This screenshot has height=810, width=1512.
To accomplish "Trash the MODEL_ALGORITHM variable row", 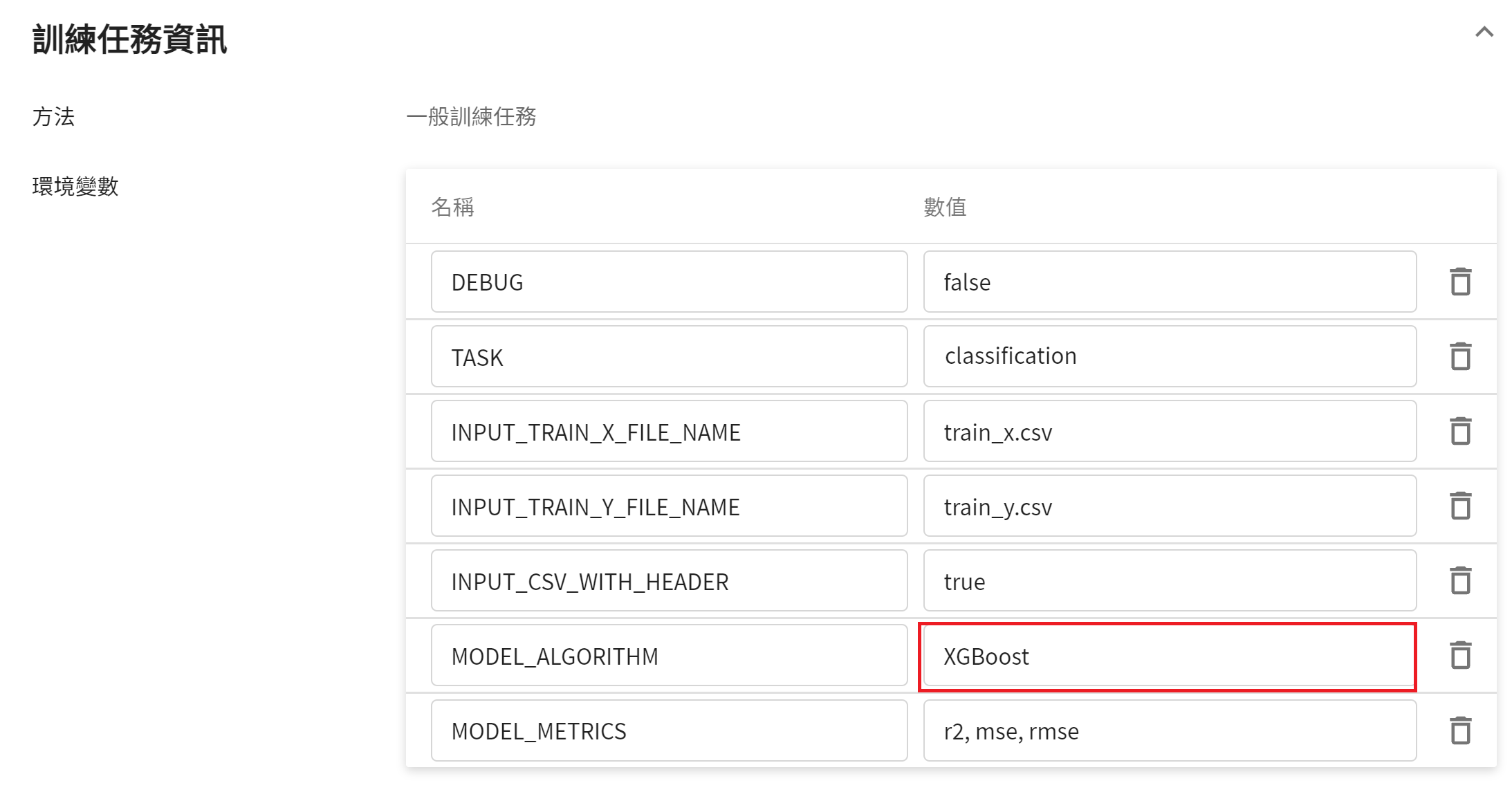I will click(1460, 655).
